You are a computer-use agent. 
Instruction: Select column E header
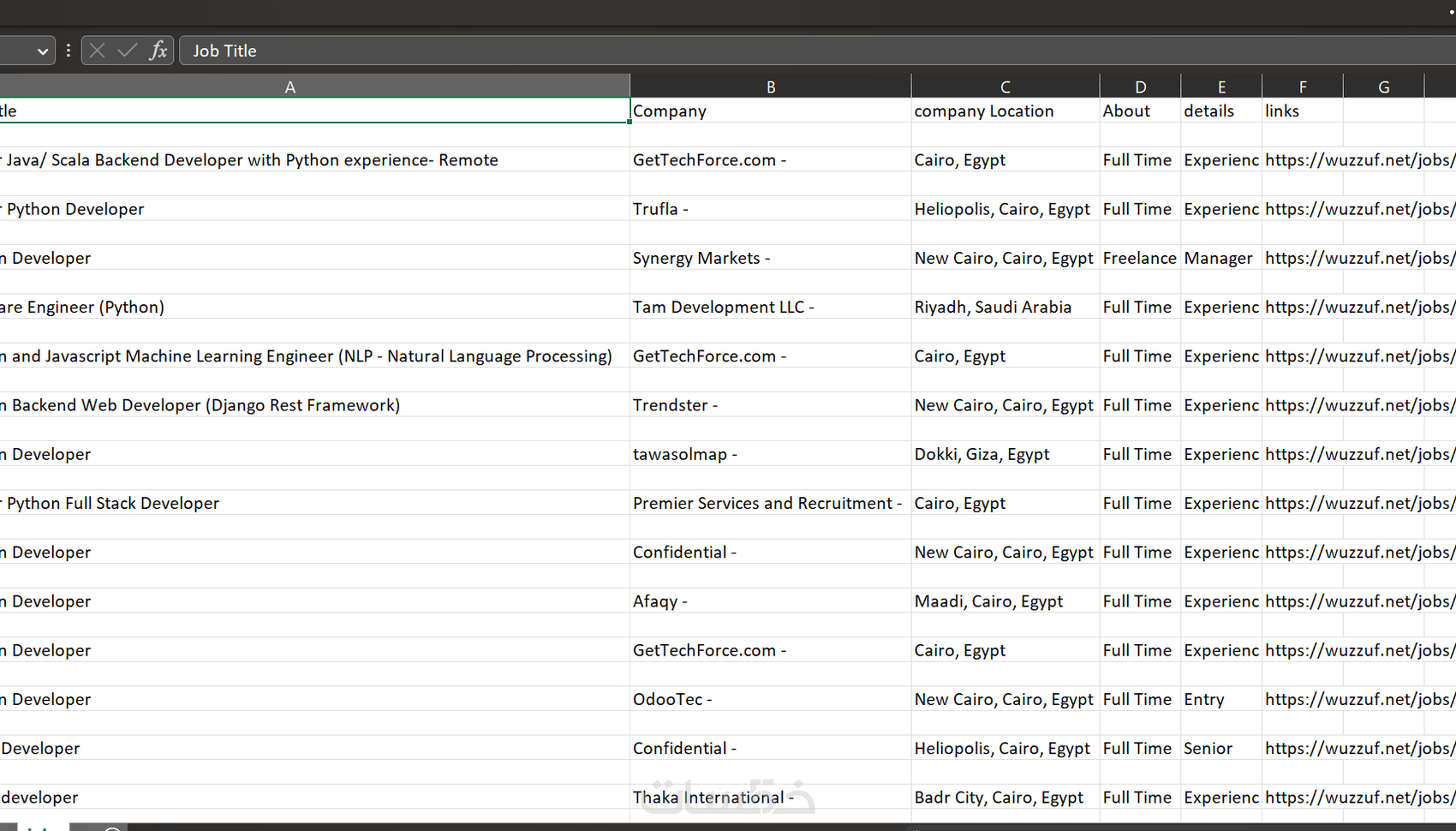pos(1221,87)
